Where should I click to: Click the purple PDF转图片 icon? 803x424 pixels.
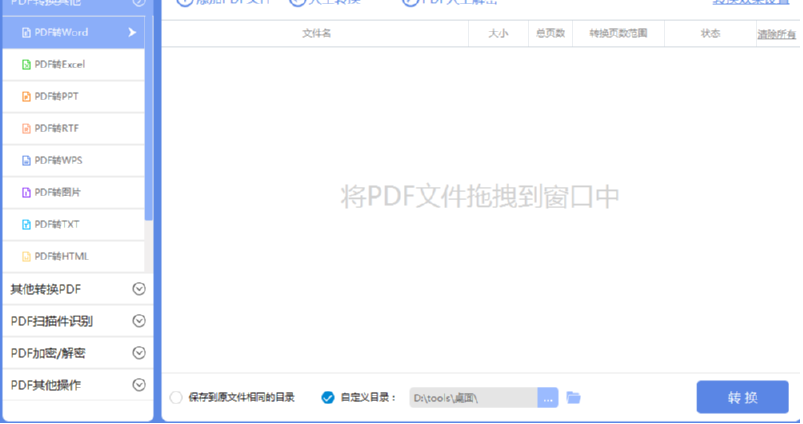(x=26, y=193)
